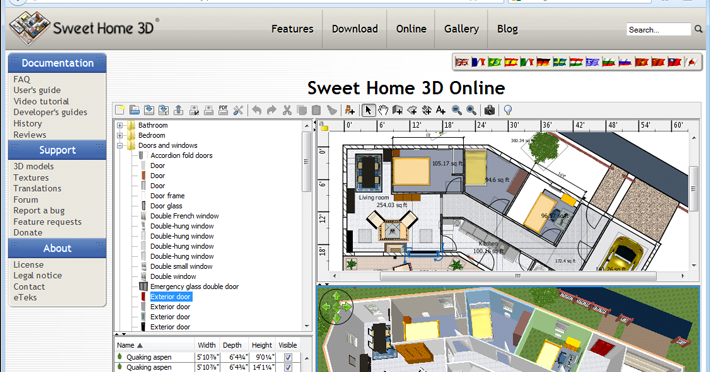Open the 3D models link
Viewport: 710px width, 372px height.
pos(34,166)
